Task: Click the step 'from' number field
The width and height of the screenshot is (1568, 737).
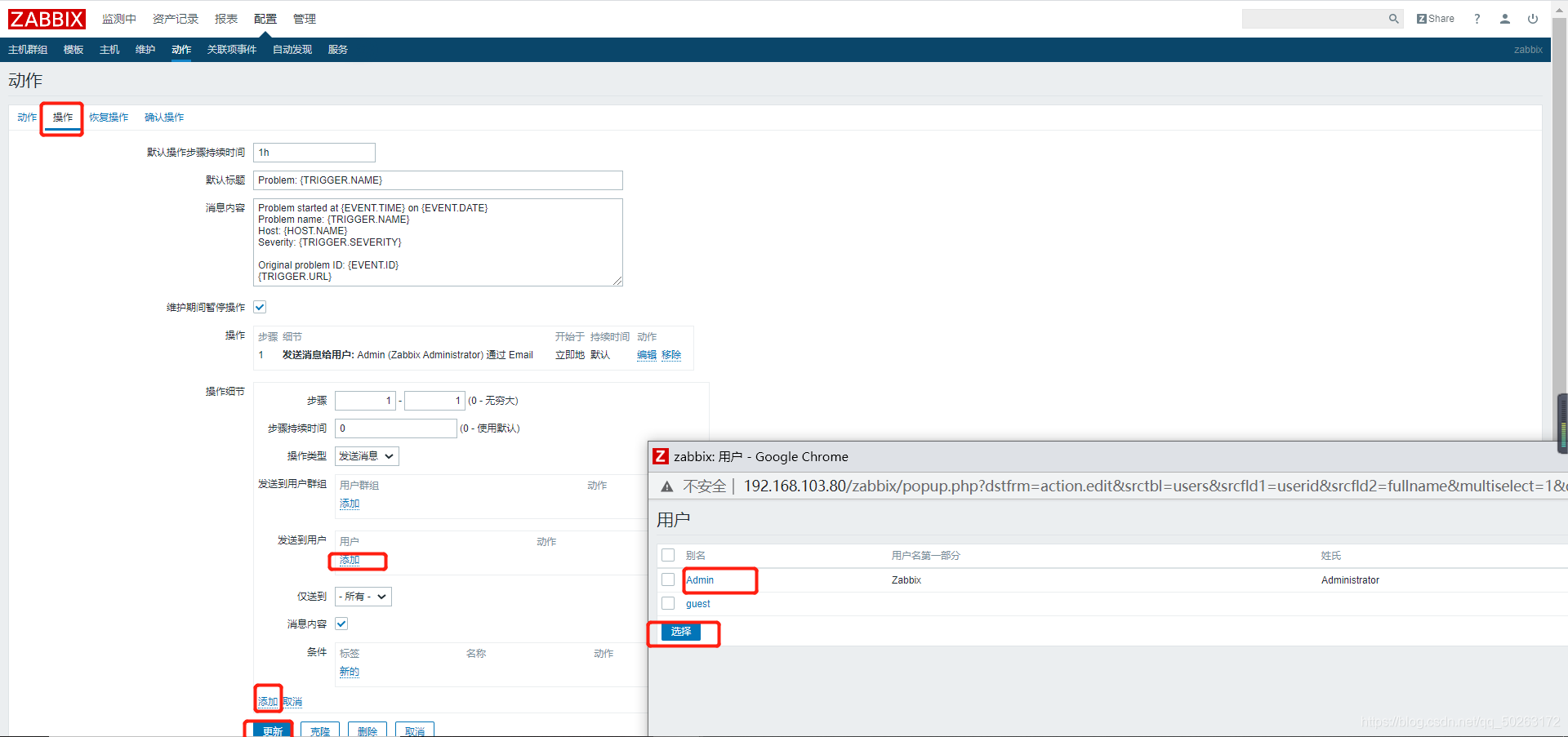Action: pyautogui.click(x=365, y=401)
